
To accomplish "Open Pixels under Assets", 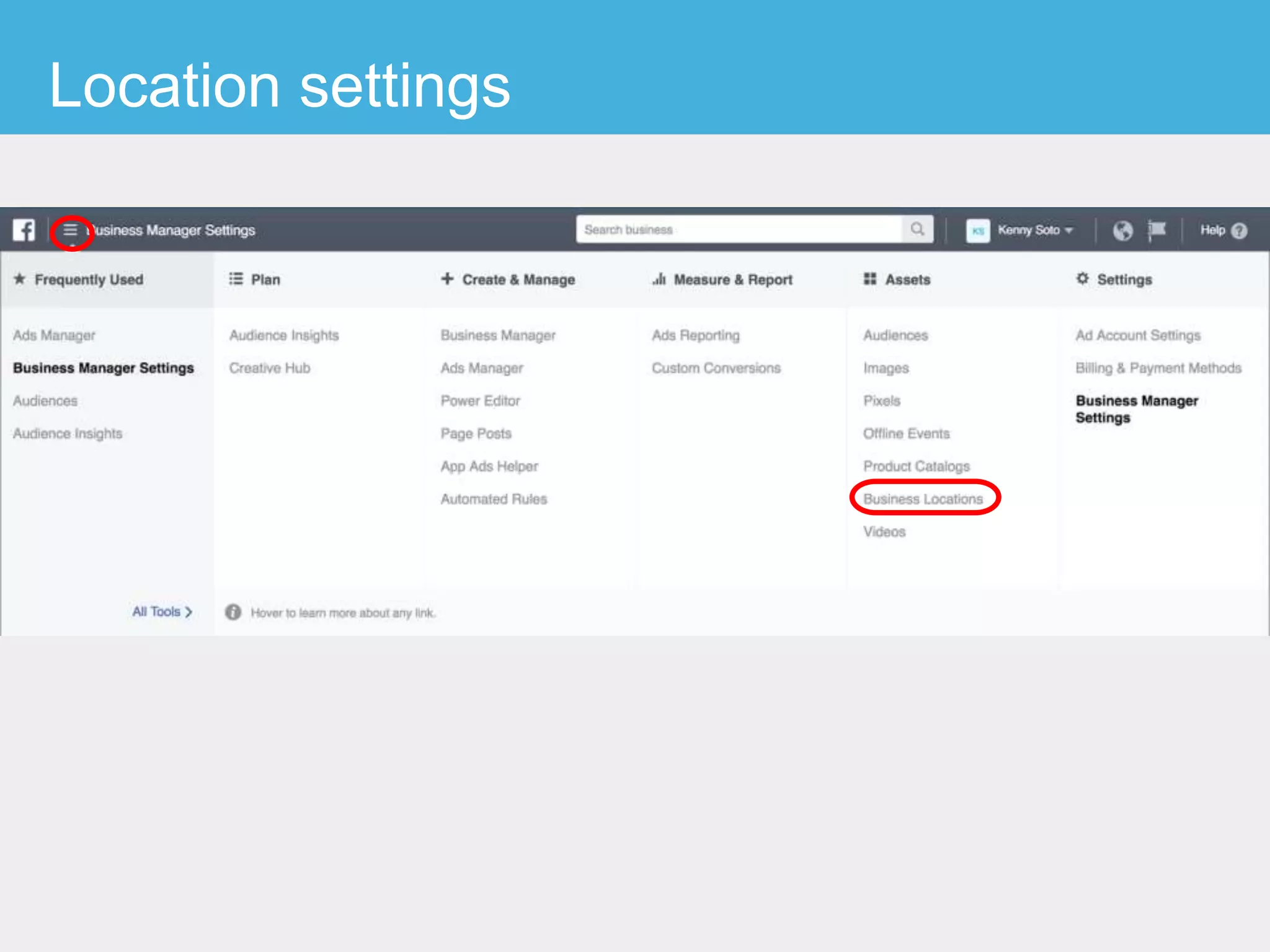I will (882, 401).
